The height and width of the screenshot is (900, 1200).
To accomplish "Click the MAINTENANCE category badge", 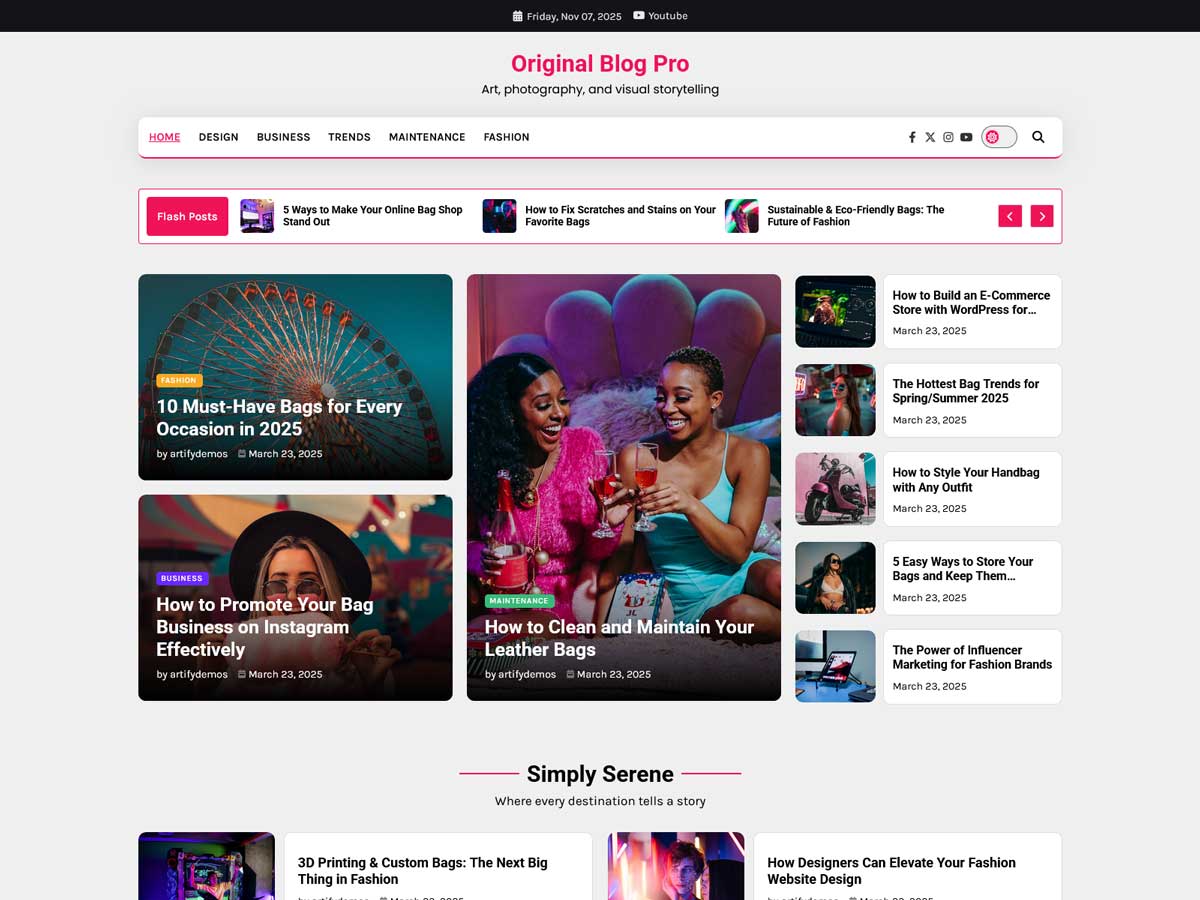I will point(519,601).
